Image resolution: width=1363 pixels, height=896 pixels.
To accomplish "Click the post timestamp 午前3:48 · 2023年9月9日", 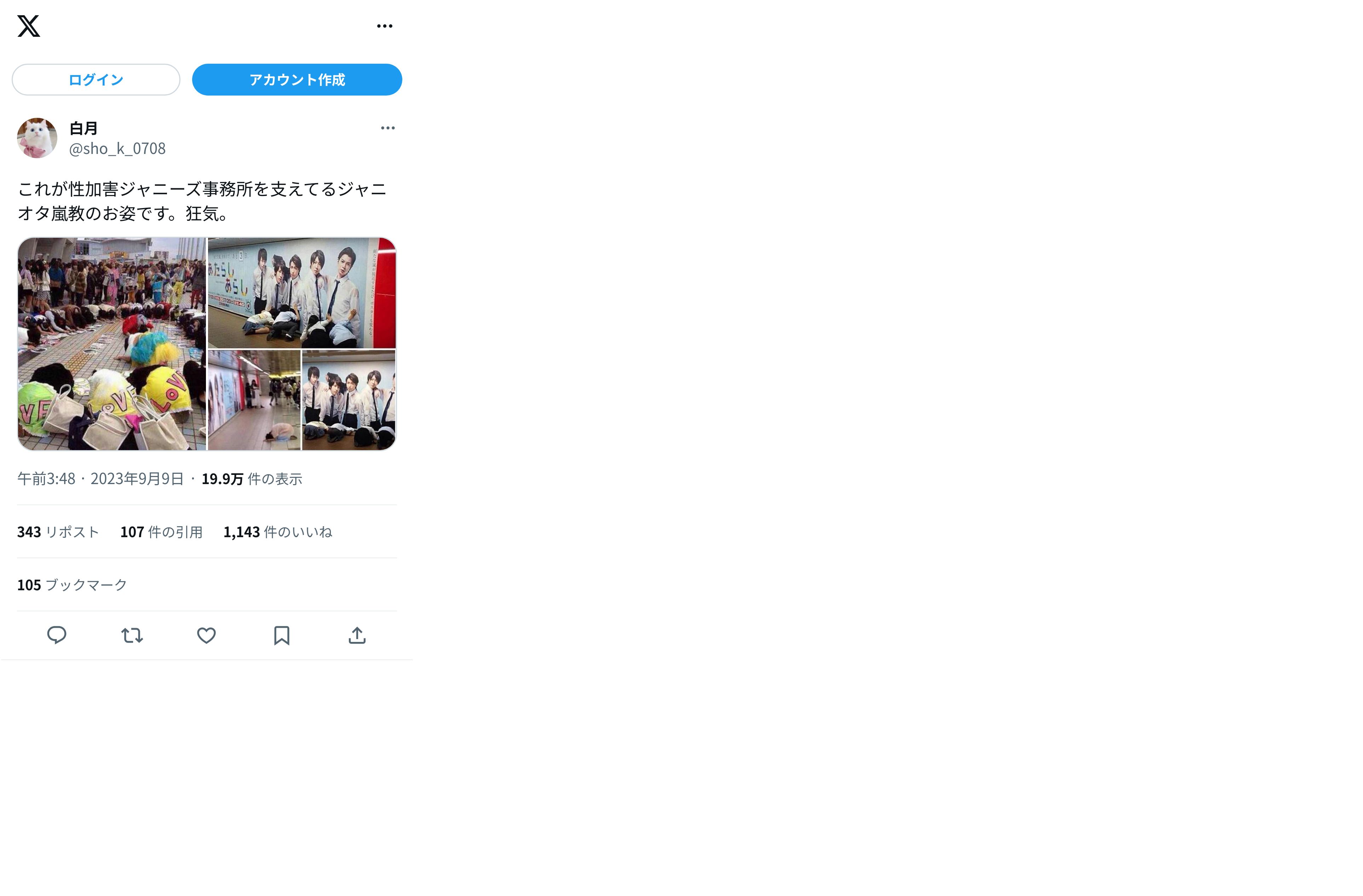I will pos(101,479).
